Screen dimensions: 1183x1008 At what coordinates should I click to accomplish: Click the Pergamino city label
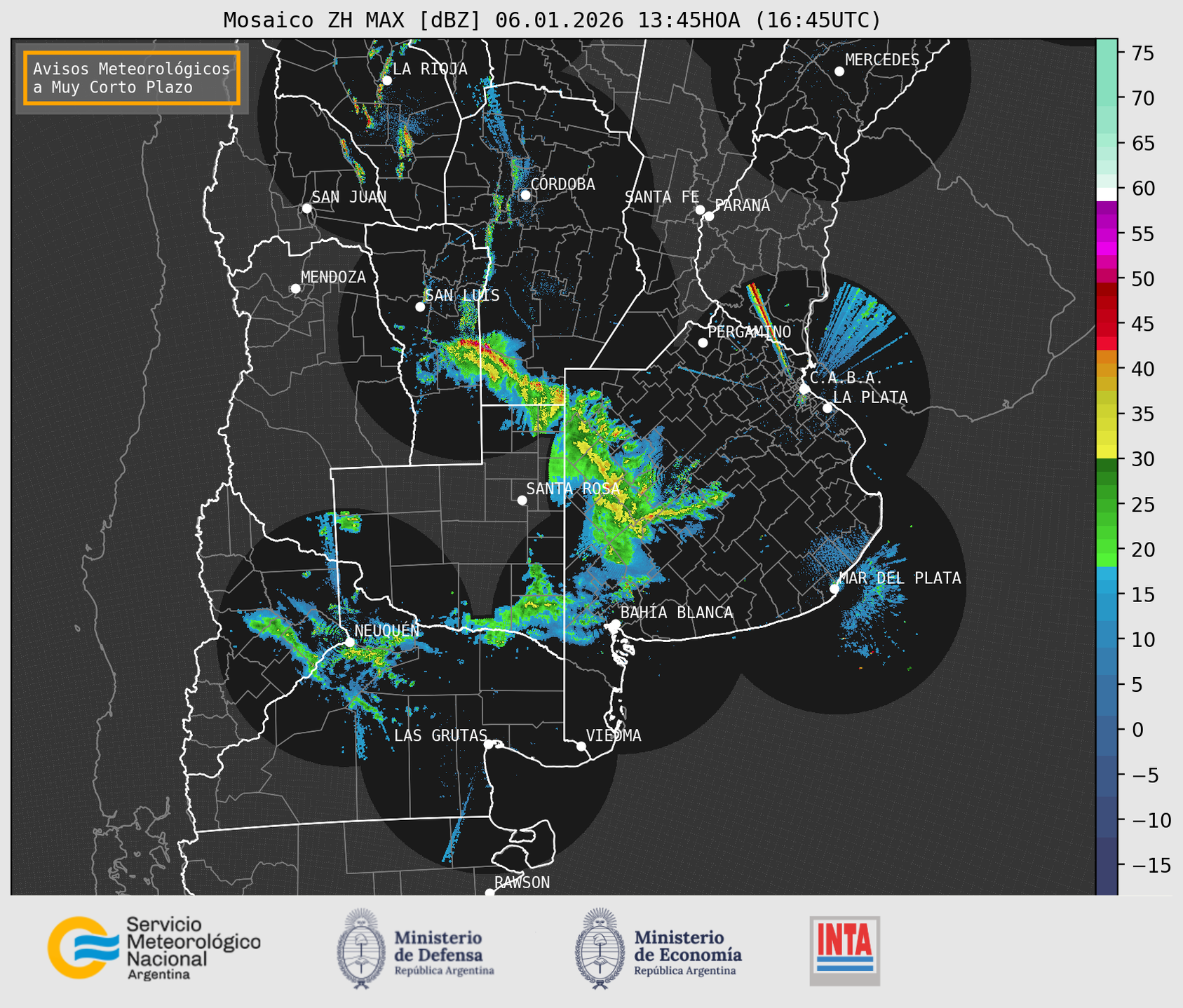(x=749, y=332)
